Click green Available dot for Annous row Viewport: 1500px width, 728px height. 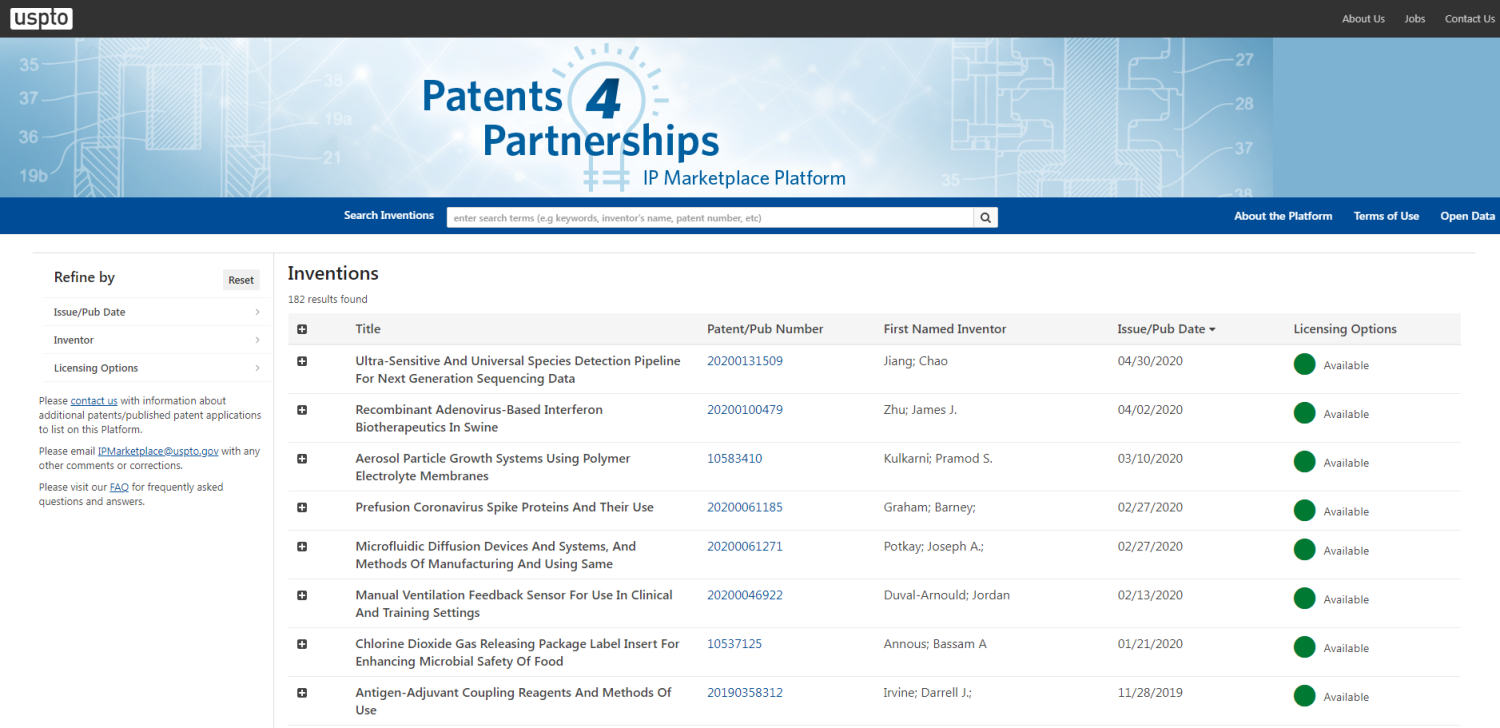[1304, 648]
